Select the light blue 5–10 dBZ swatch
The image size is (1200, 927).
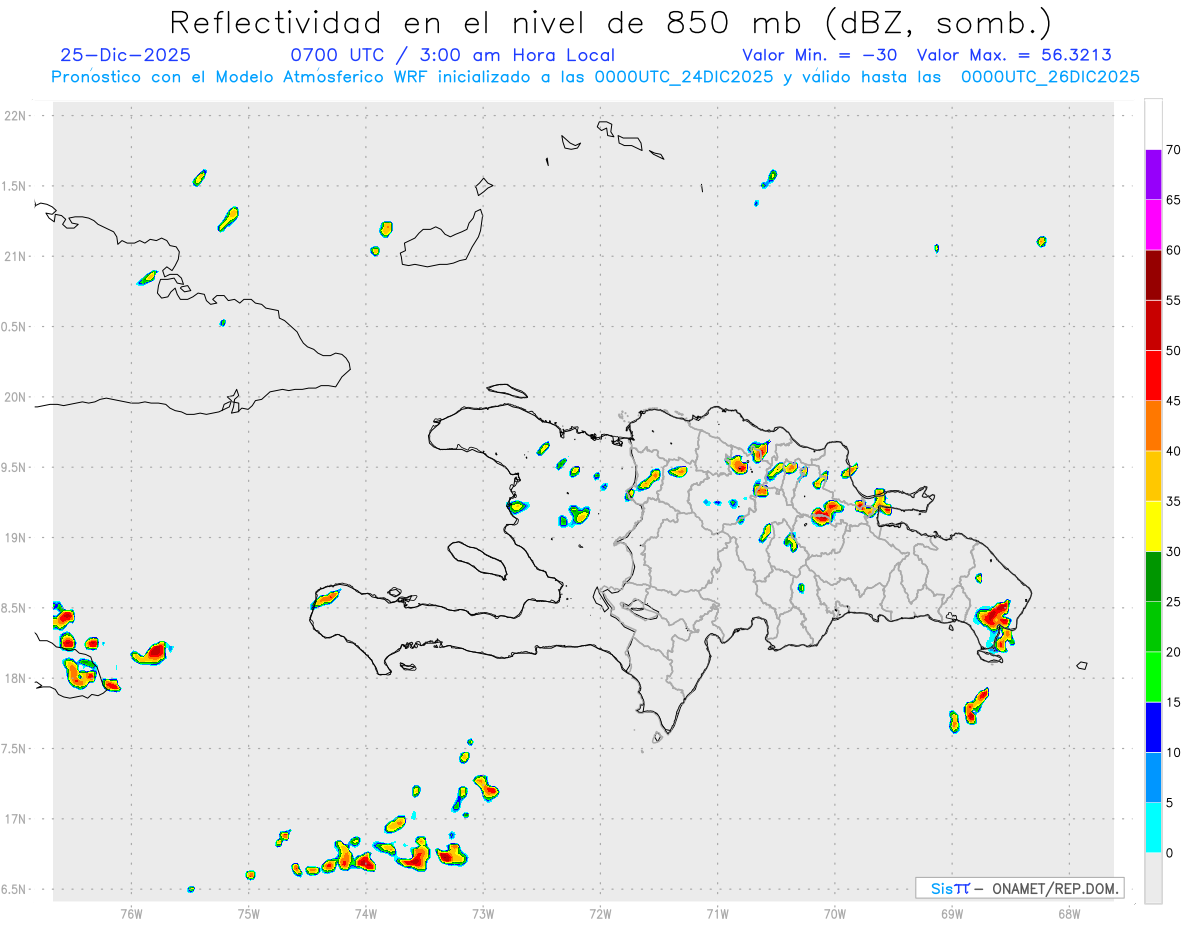coord(1153,778)
